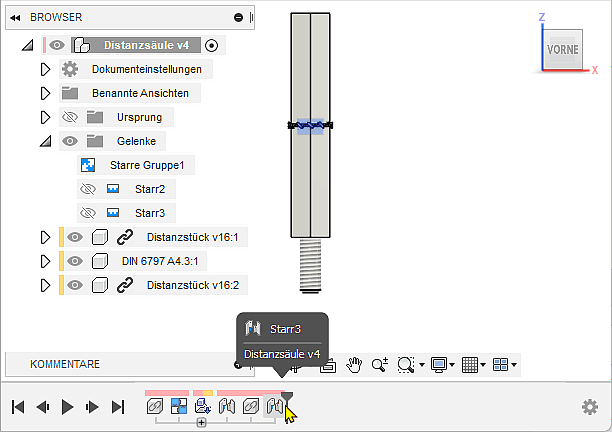Select rigid group feature in timeline
612x432 pixels.
click(179, 407)
